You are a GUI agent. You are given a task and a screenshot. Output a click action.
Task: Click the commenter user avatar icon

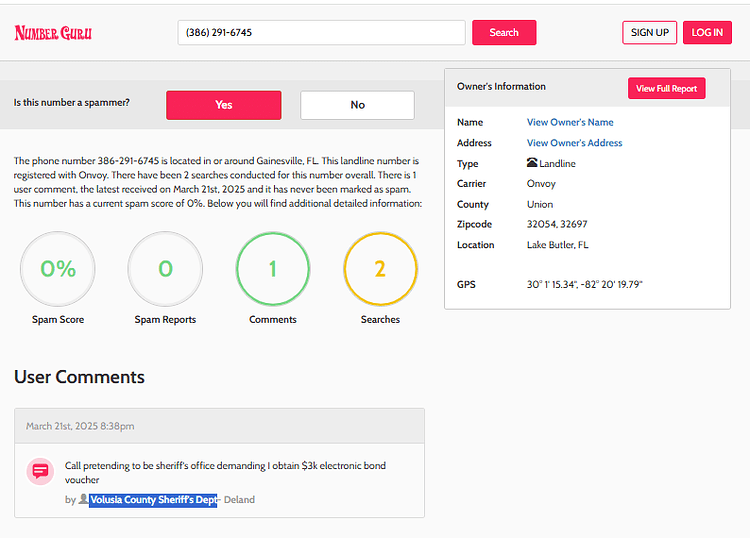[x=83, y=499]
